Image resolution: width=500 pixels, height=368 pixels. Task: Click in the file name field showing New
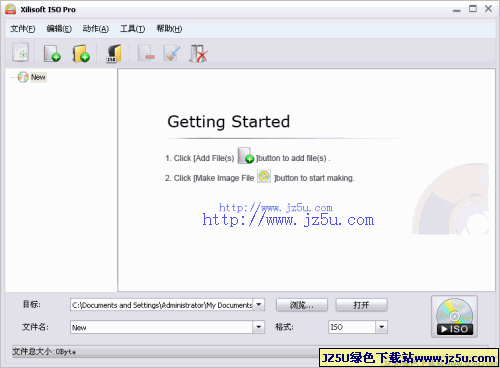coord(161,327)
